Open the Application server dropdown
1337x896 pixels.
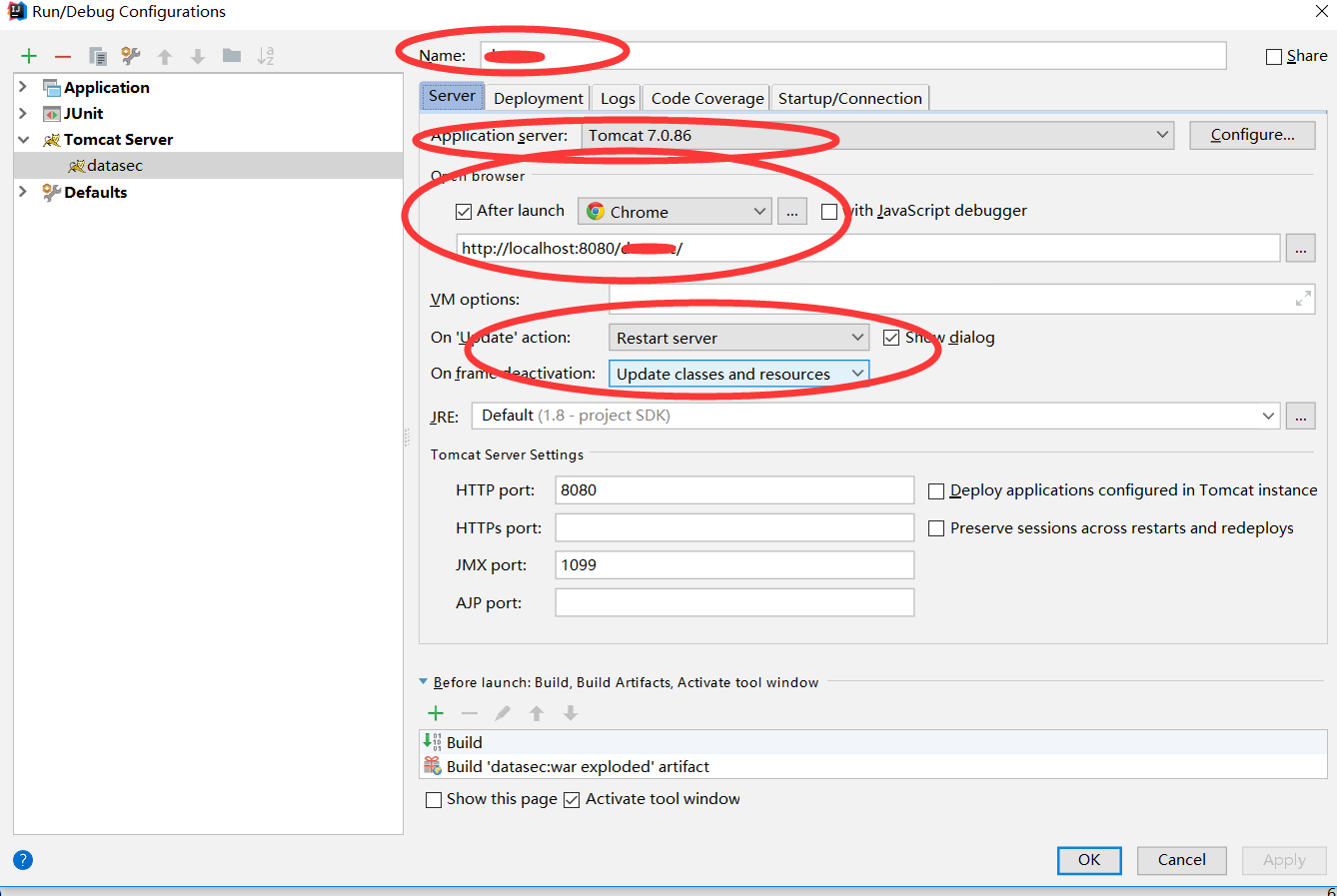1161,135
